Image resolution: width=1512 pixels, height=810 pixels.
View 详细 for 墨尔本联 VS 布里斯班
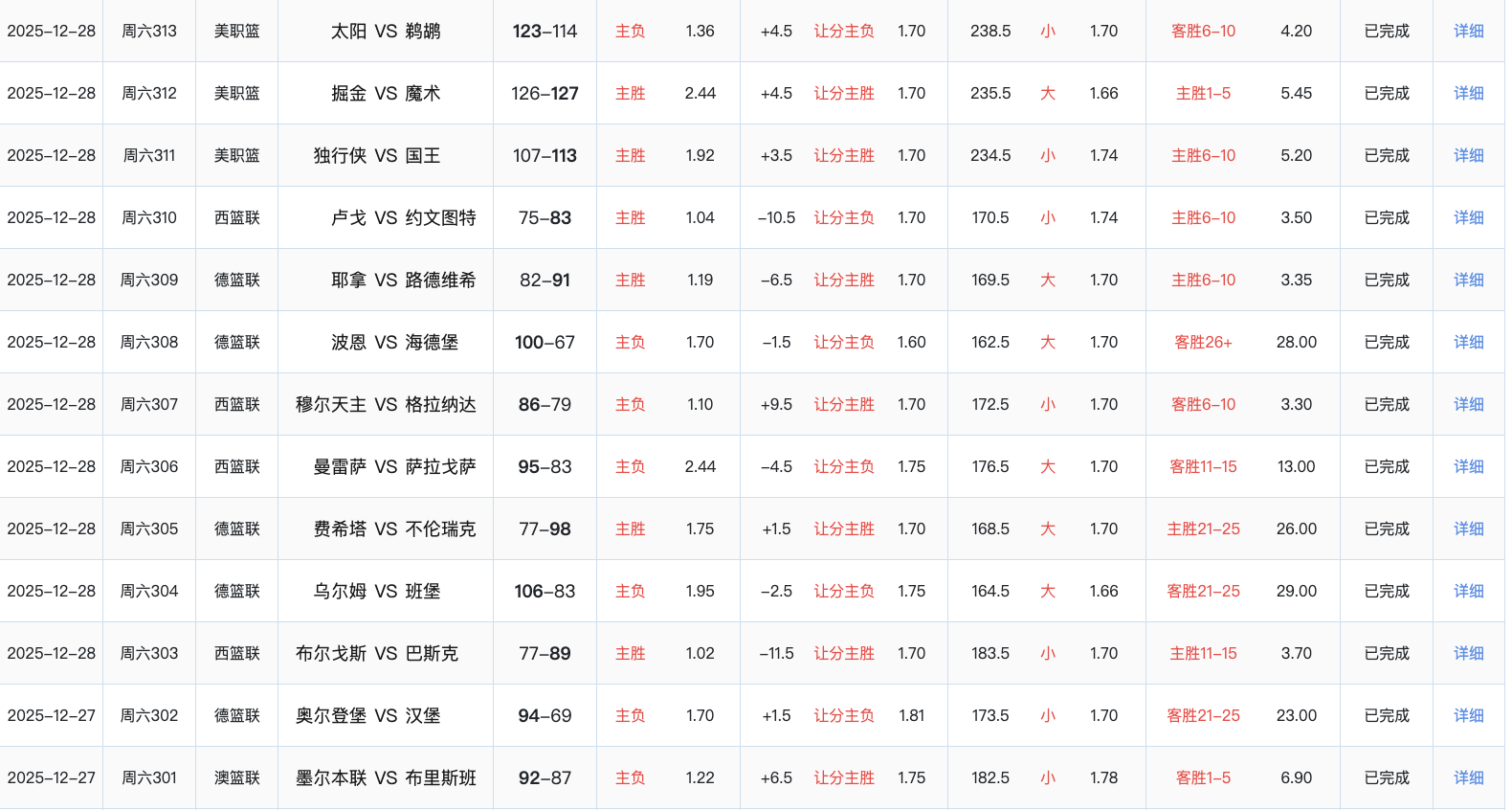click(x=1468, y=777)
